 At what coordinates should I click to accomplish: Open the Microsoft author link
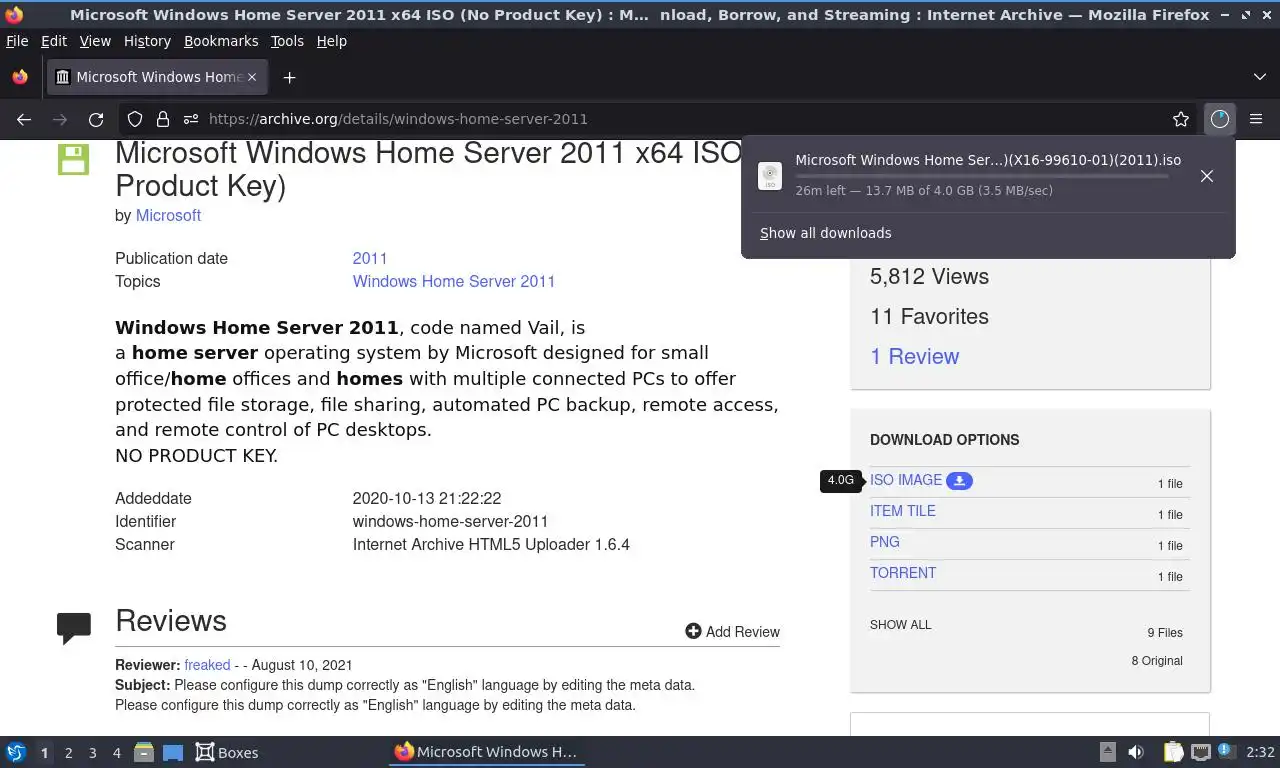pyautogui.click(x=168, y=215)
